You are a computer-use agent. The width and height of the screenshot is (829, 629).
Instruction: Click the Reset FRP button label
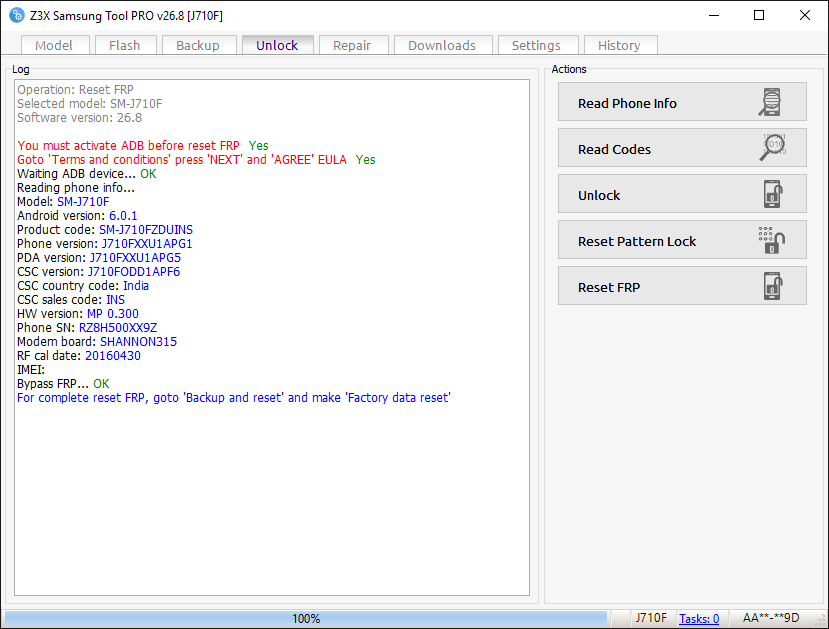(x=609, y=288)
